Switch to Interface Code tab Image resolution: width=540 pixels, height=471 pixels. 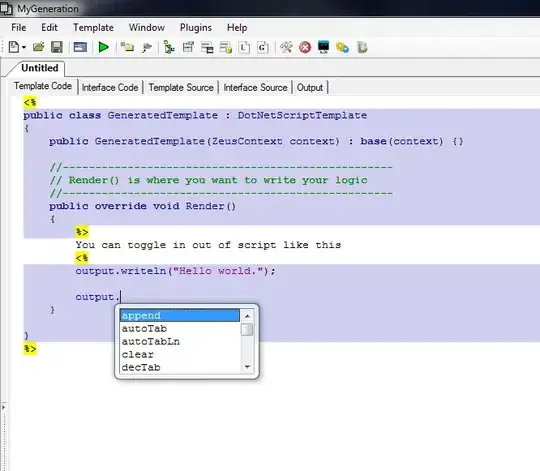coord(110,87)
